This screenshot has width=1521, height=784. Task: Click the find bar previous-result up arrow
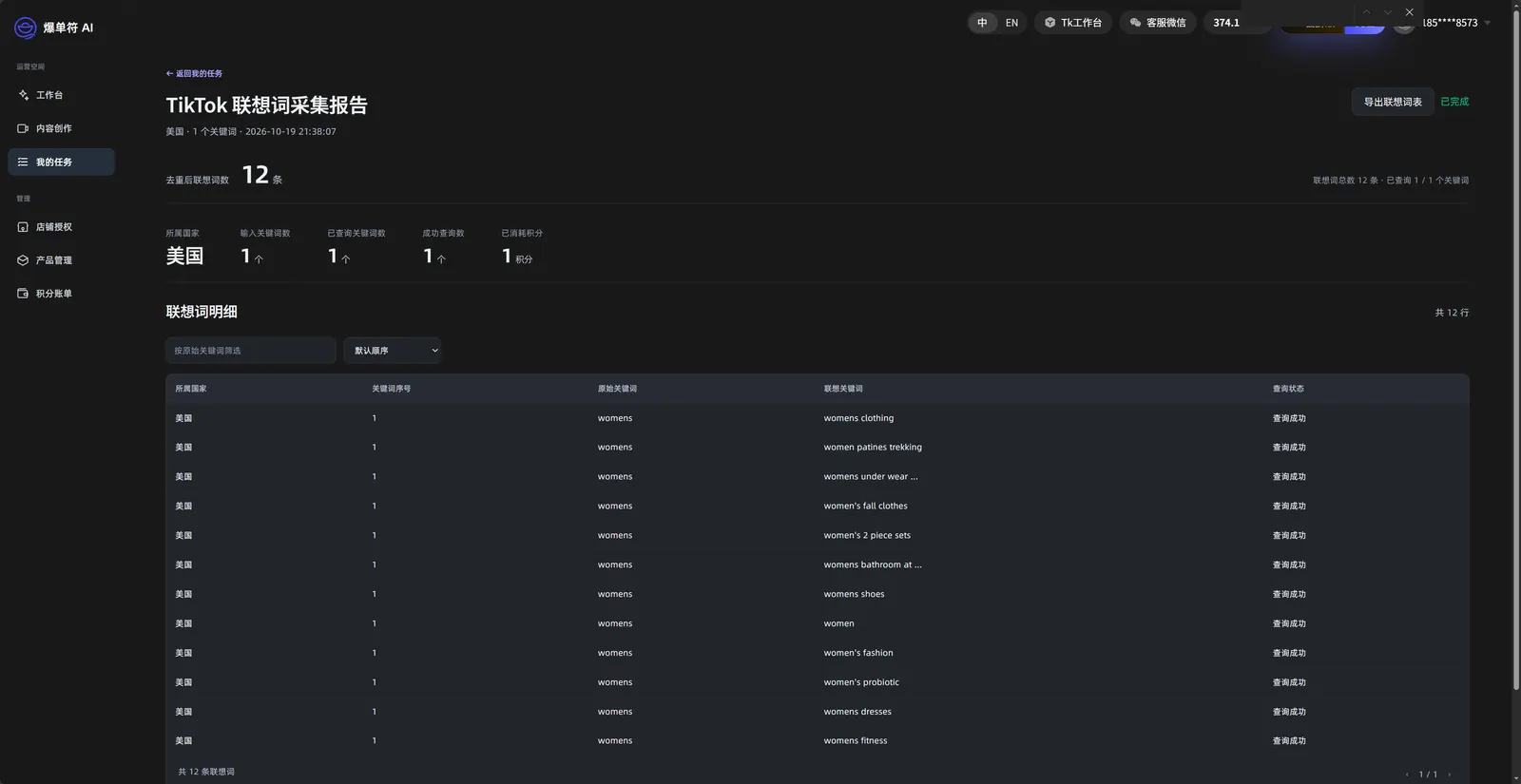coord(1366,12)
